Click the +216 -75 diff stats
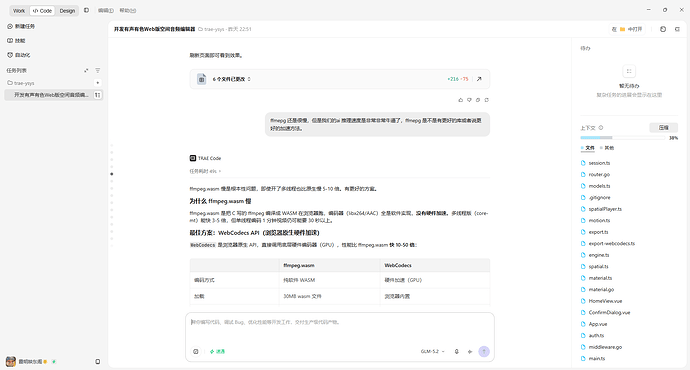 click(458, 79)
